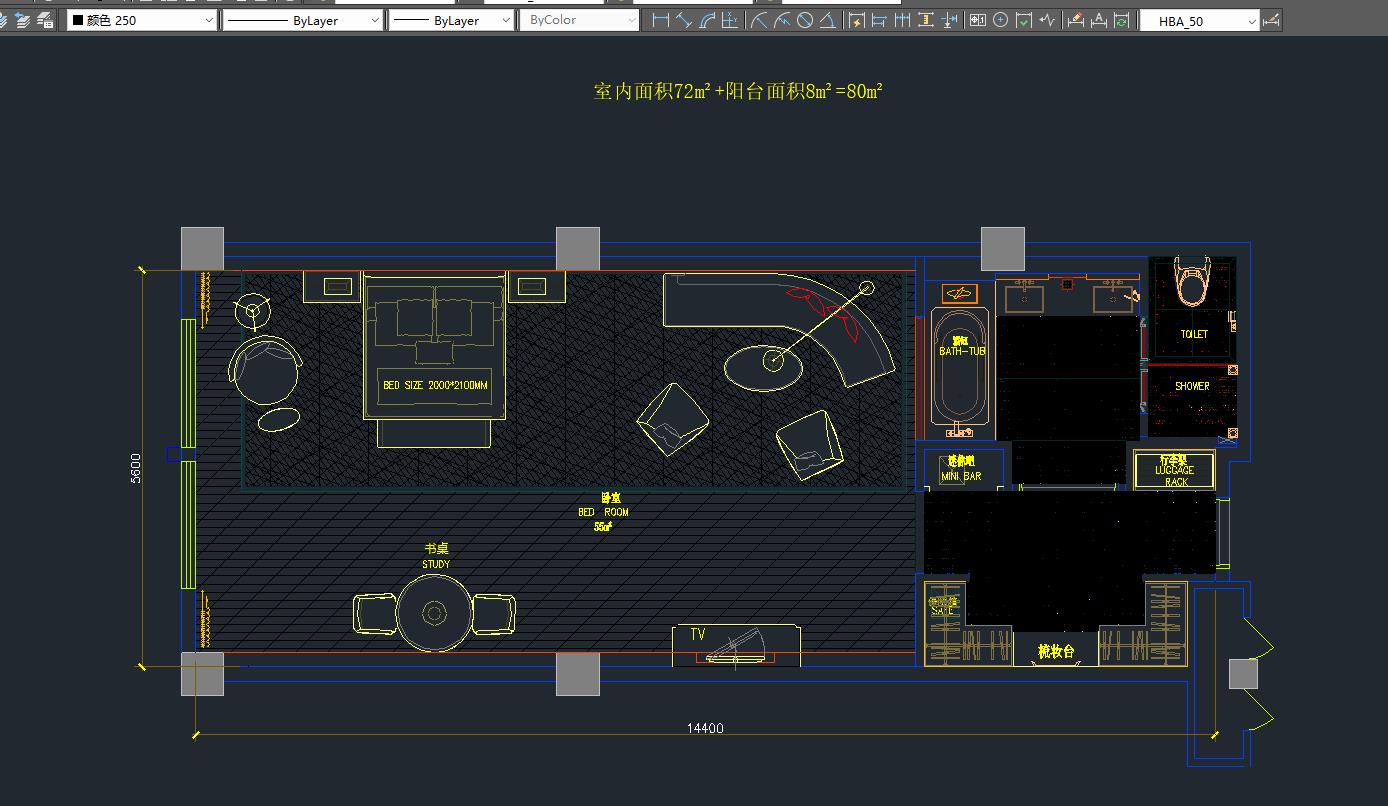Open the Layer States manager icon
The image size is (1388, 806).
tap(44, 20)
